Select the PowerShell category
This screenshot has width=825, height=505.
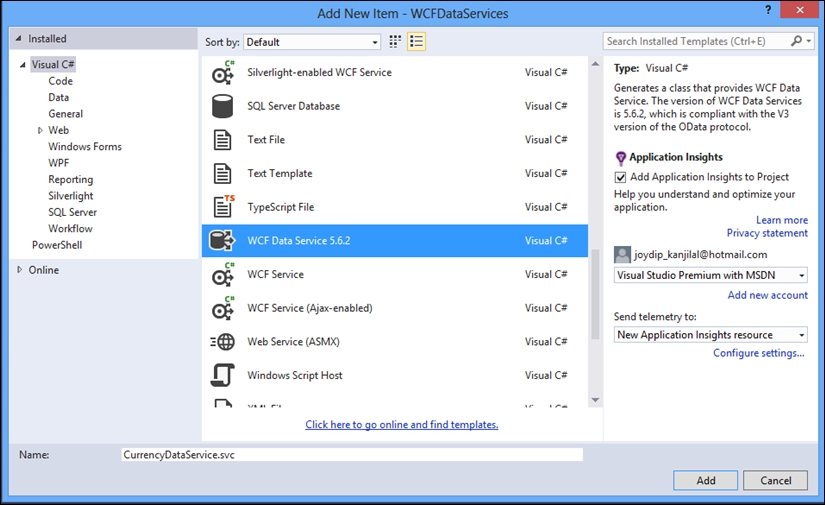(x=57, y=245)
